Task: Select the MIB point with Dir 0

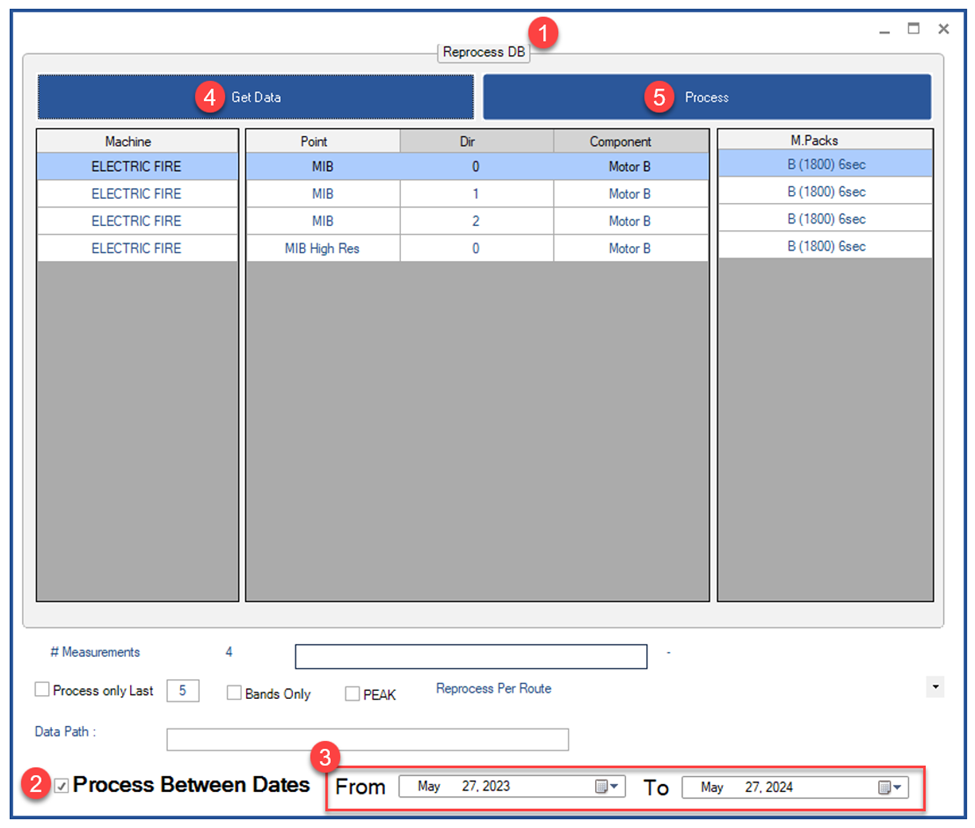Action: tap(323, 167)
